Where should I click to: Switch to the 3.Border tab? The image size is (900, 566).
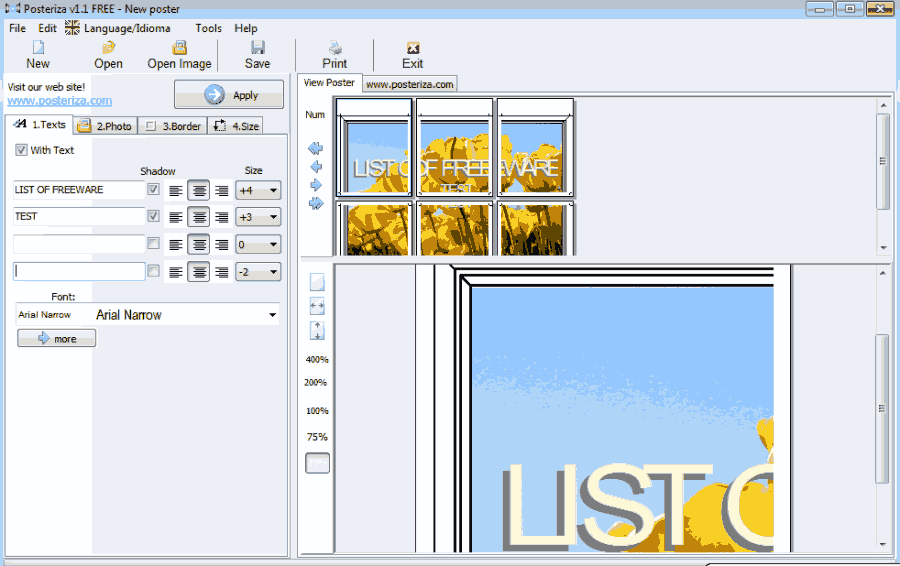[x=173, y=126]
